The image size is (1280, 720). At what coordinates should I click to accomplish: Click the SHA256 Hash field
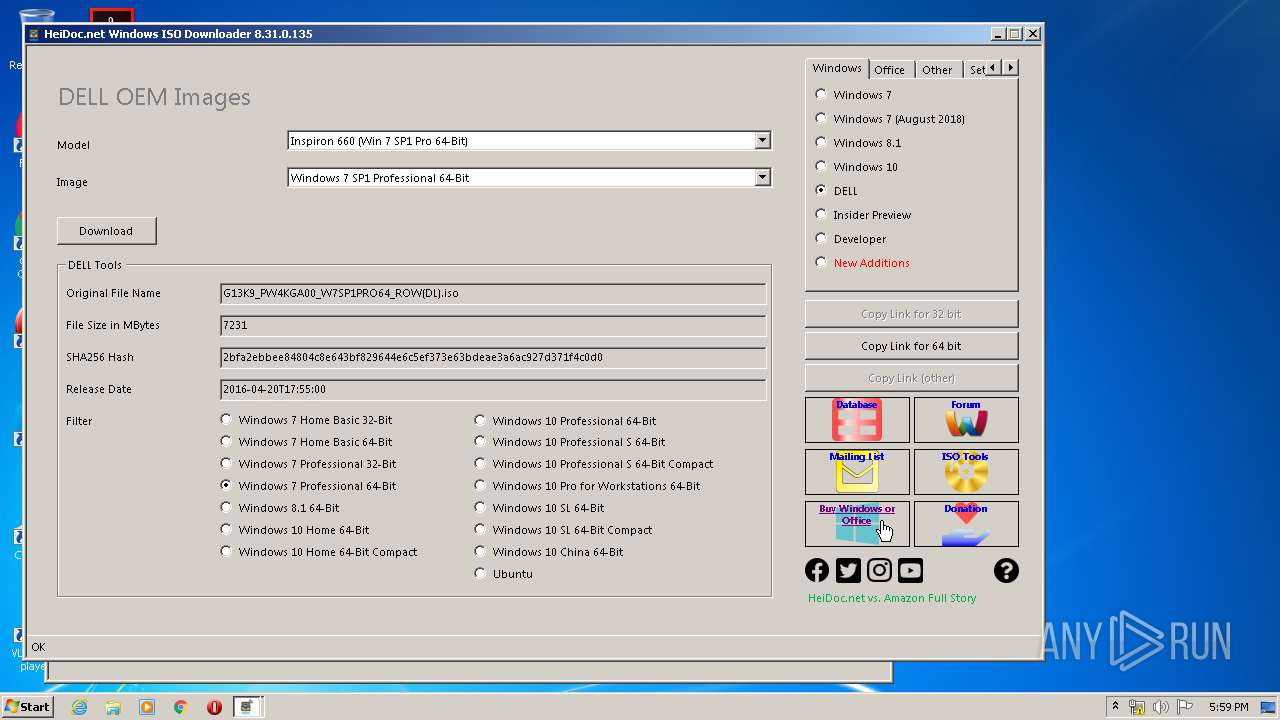tap(493, 357)
